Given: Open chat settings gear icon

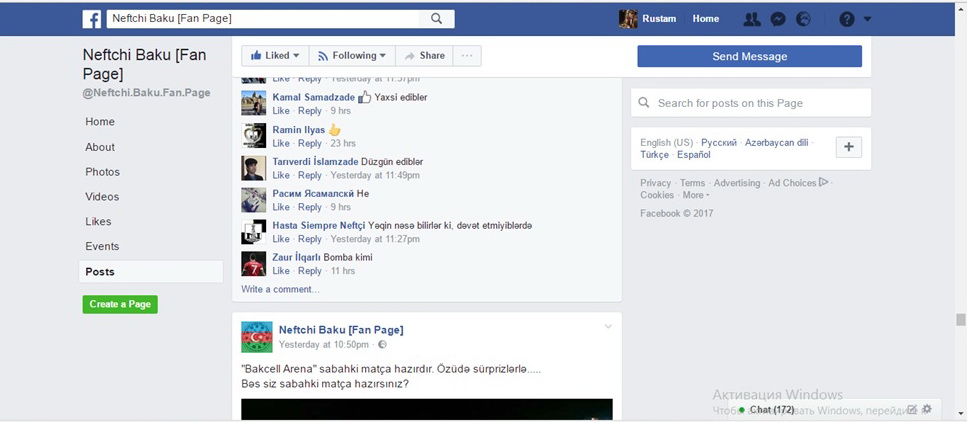Looking at the screenshot, I should [x=926, y=409].
